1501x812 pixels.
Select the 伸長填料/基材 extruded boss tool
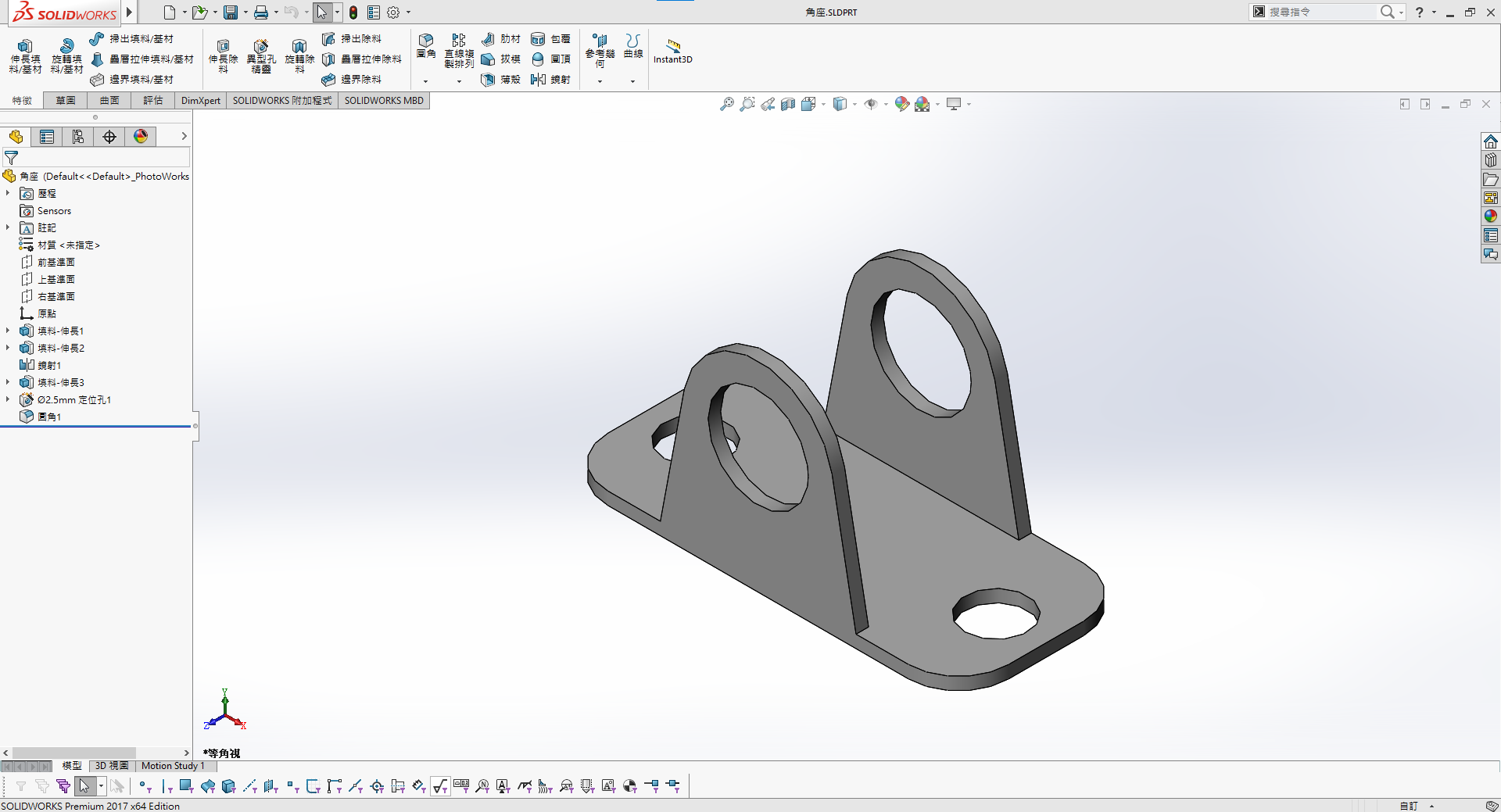click(x=25, y=56)
